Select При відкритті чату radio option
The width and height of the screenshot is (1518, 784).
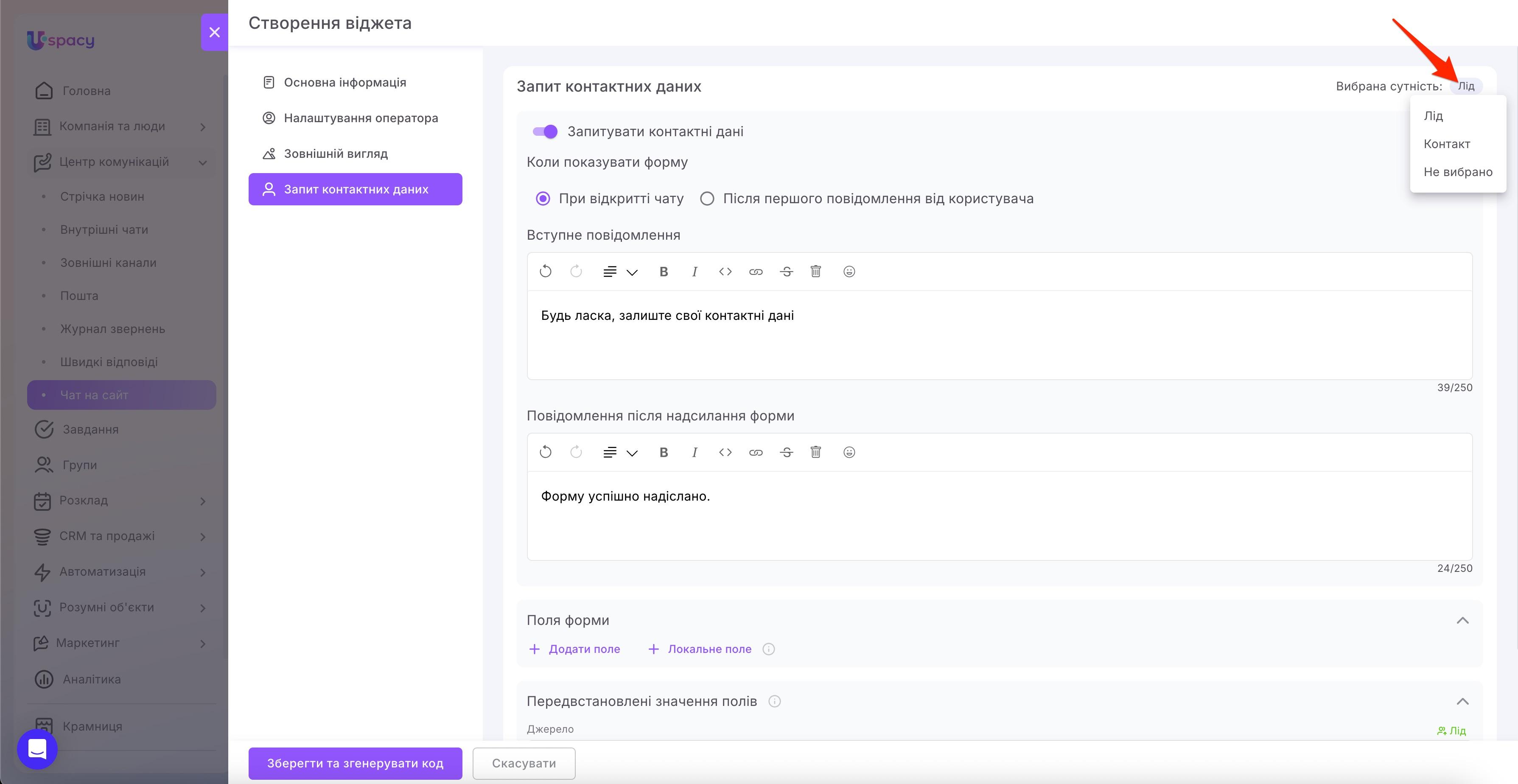(543, 199)
